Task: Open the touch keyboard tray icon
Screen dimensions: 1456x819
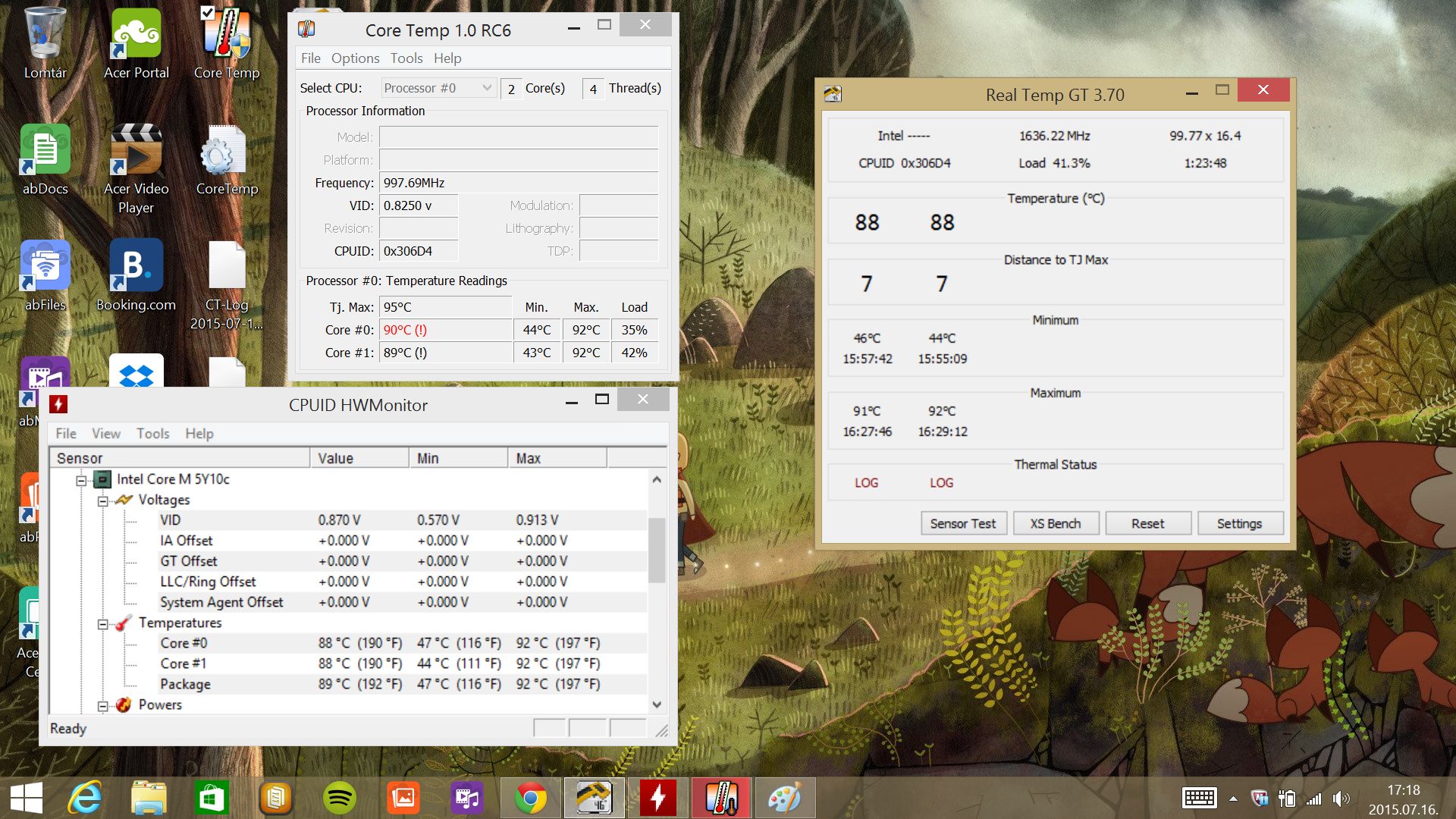Action: [x=1200, y=798]
